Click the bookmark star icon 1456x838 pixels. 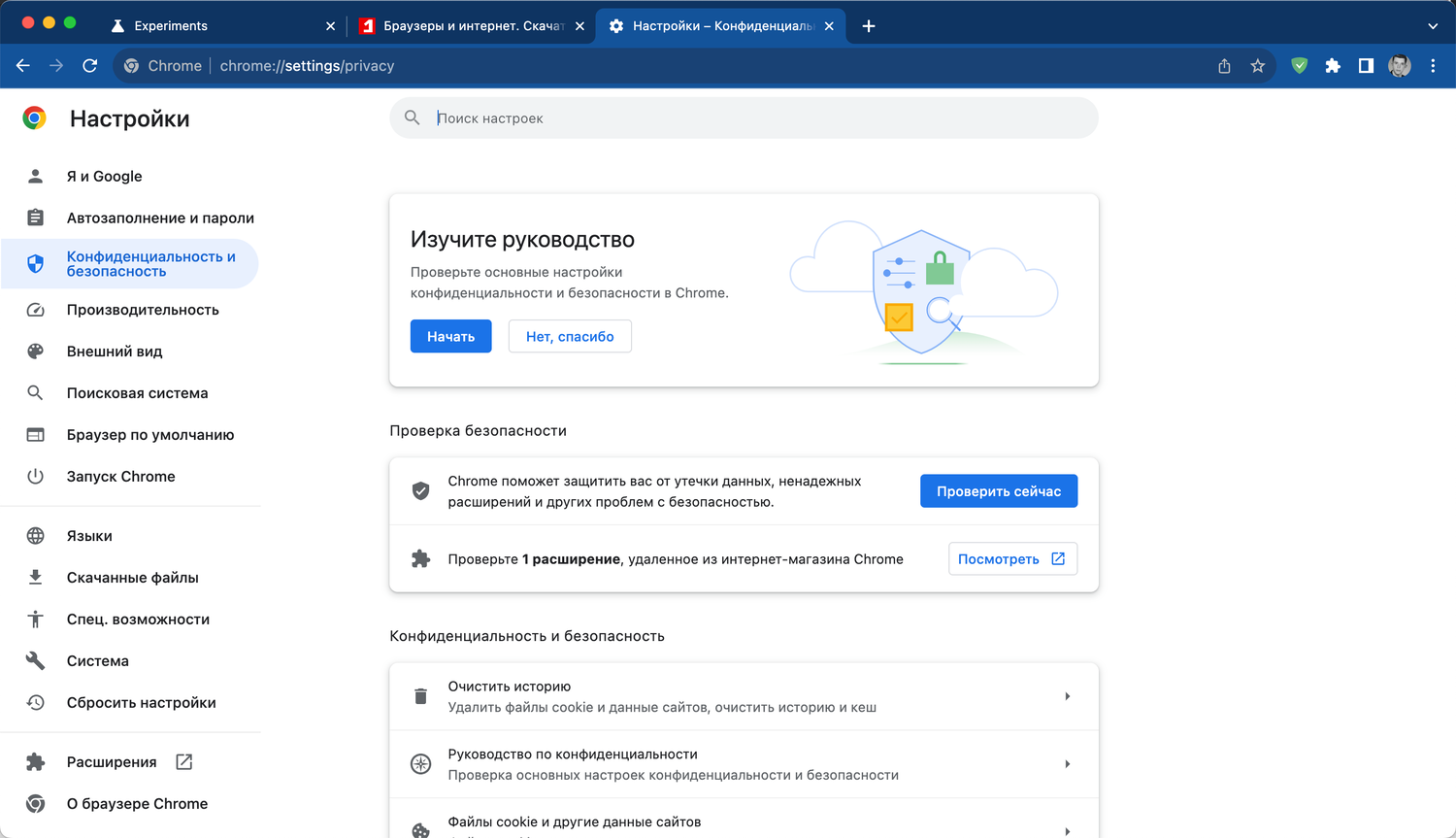(1258, 66)
